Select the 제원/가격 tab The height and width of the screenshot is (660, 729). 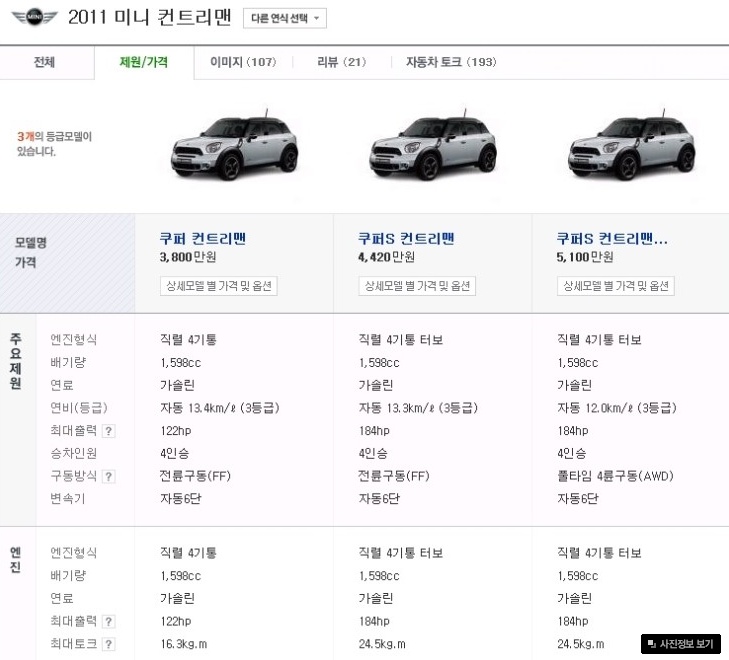pyautogui.click(x=144, y=62)
